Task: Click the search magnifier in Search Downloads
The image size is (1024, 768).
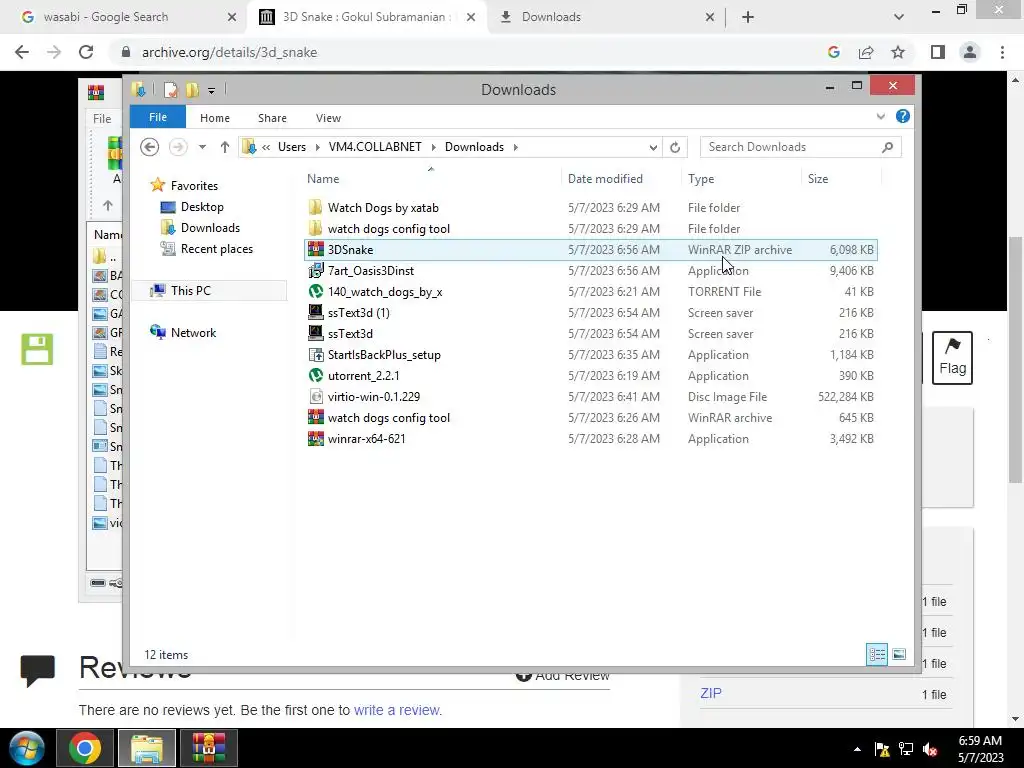Action: click(x=887, y=148)
